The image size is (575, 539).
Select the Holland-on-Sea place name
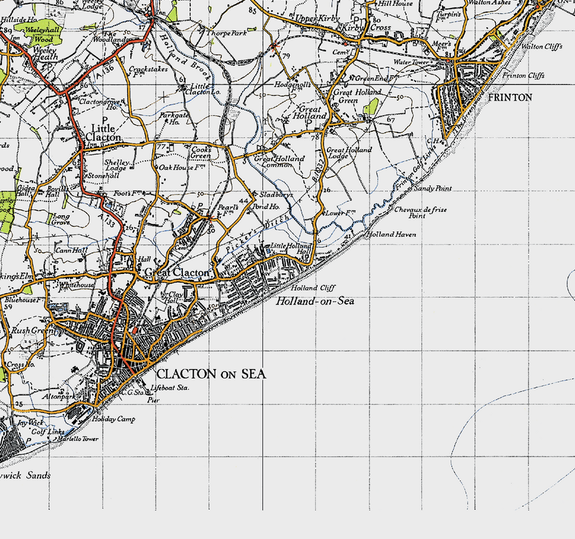click(x=315, y=301)
